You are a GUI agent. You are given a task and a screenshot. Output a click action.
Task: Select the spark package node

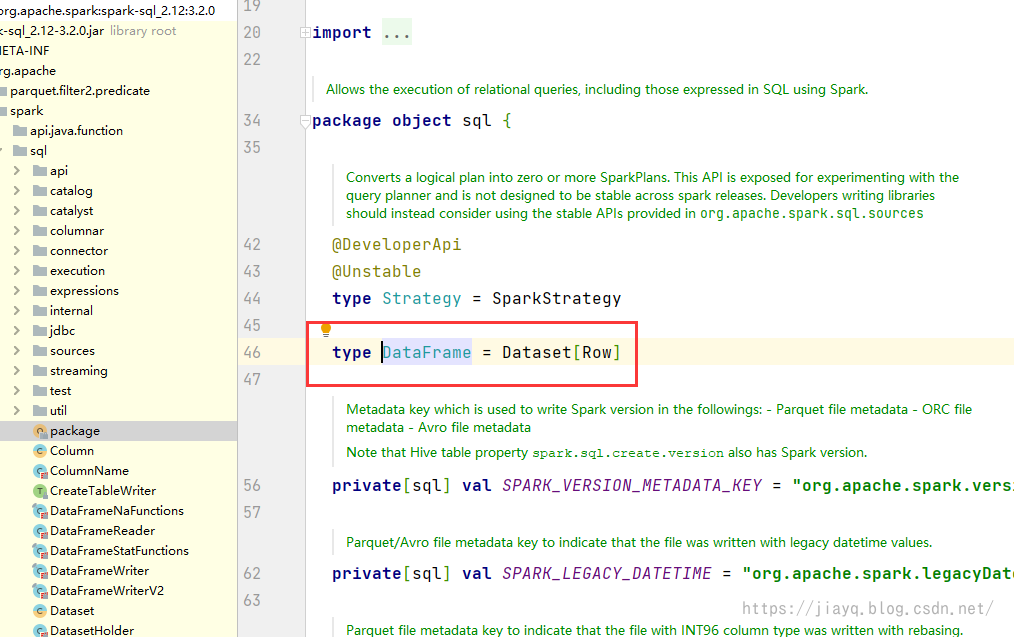coord(27,111)
